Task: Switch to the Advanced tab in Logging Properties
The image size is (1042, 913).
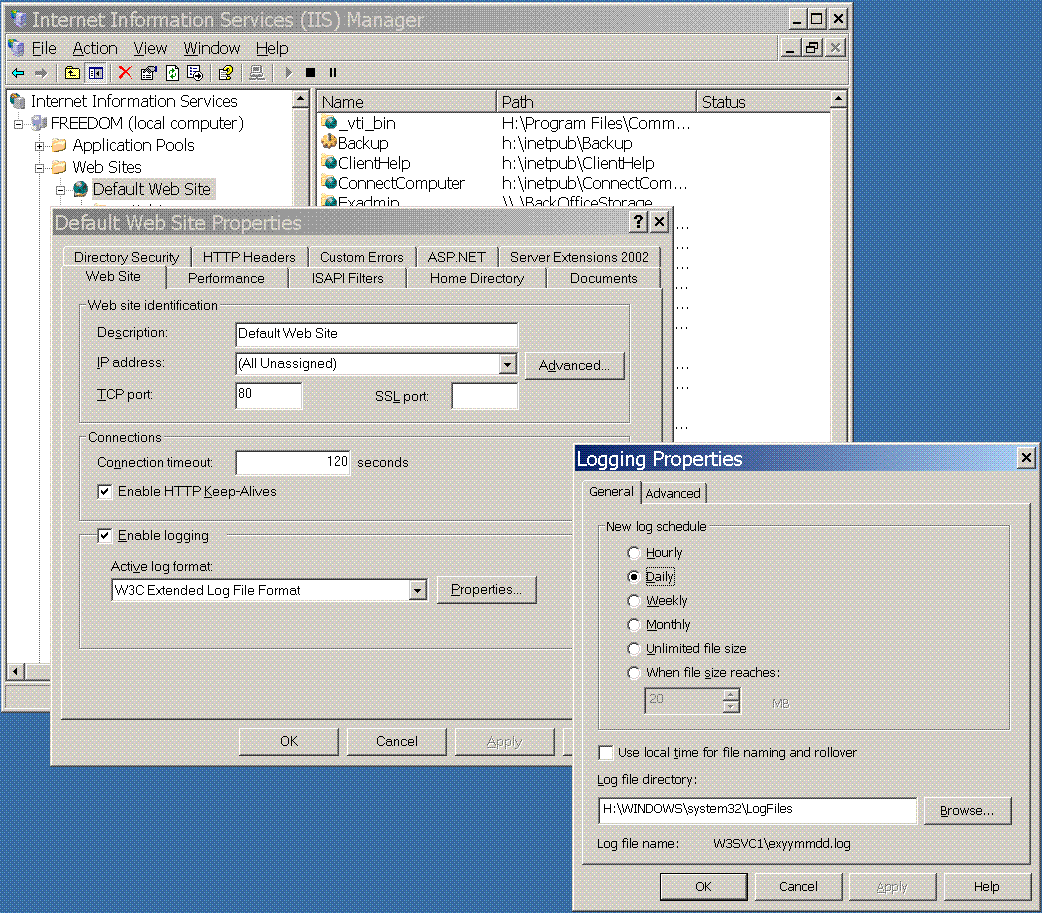Action: click(x=673, y=494)
